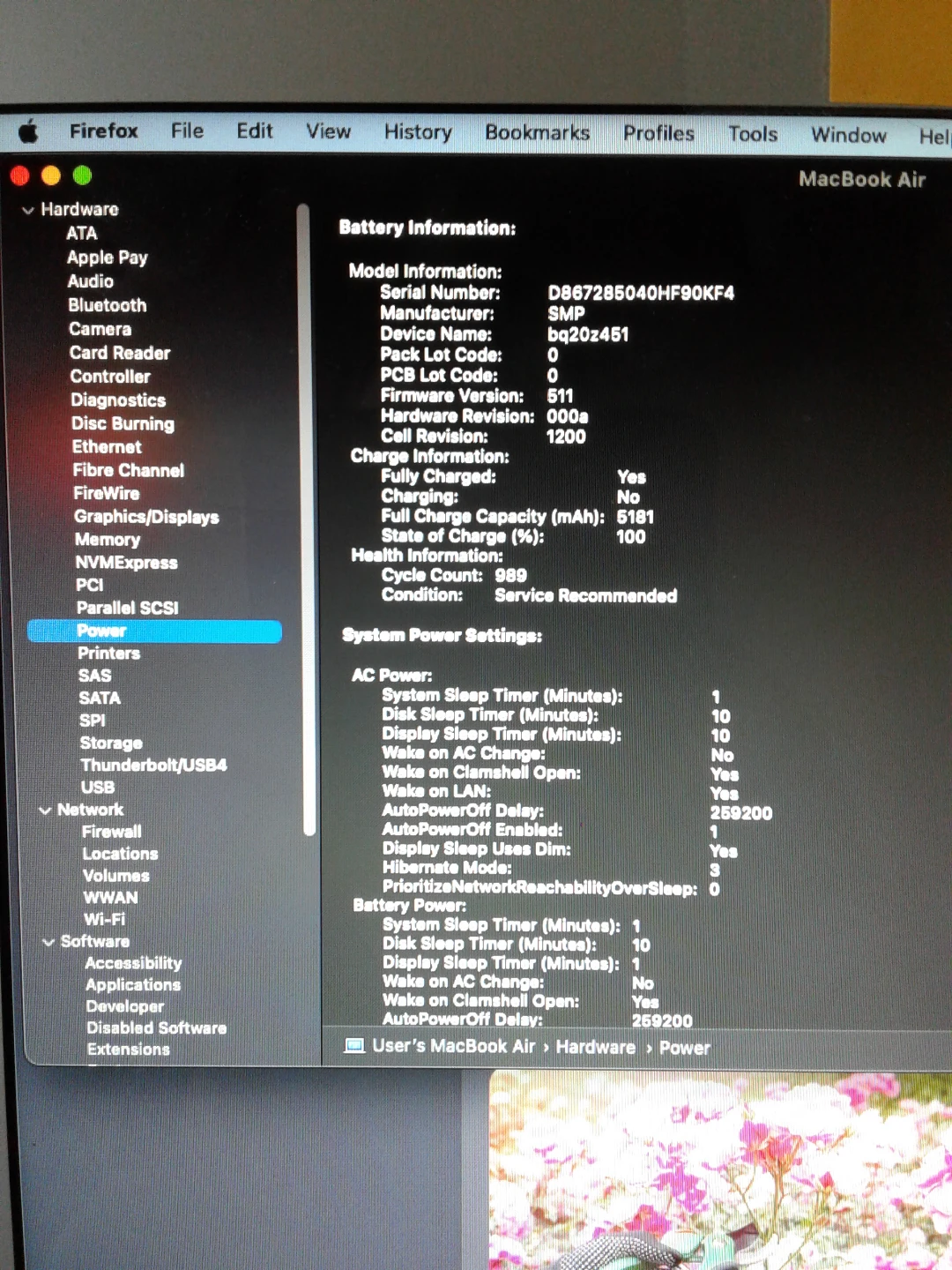Click the yellow minimize window button
Screen dimensions: 952x1270
[51, 176]
